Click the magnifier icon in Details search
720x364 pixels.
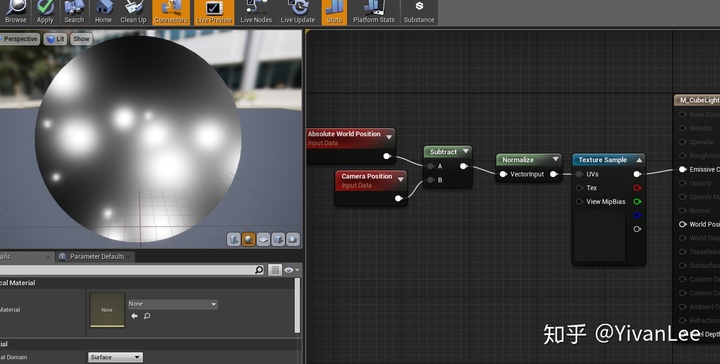point(259,270)
